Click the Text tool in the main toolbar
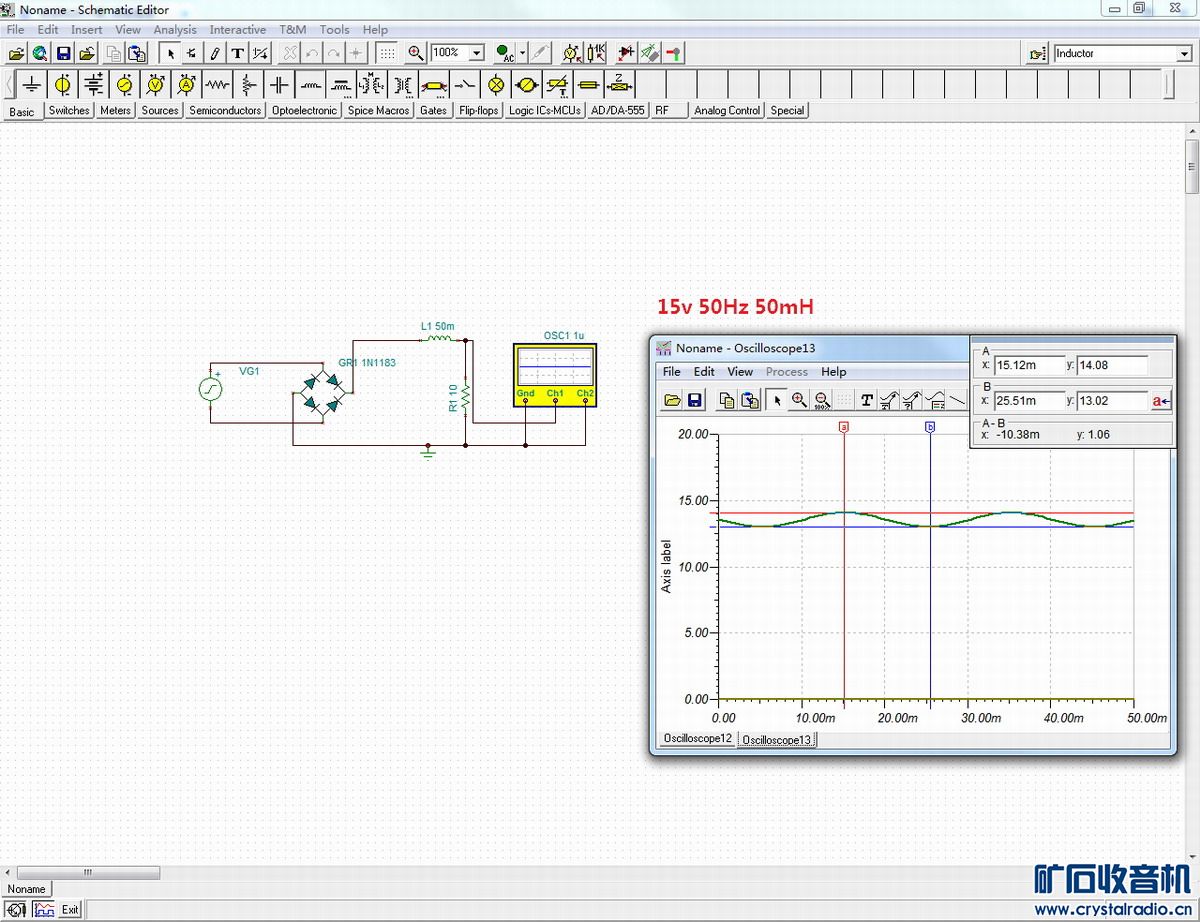Screen dimensions: 1200x922 (x=237, y=53)
